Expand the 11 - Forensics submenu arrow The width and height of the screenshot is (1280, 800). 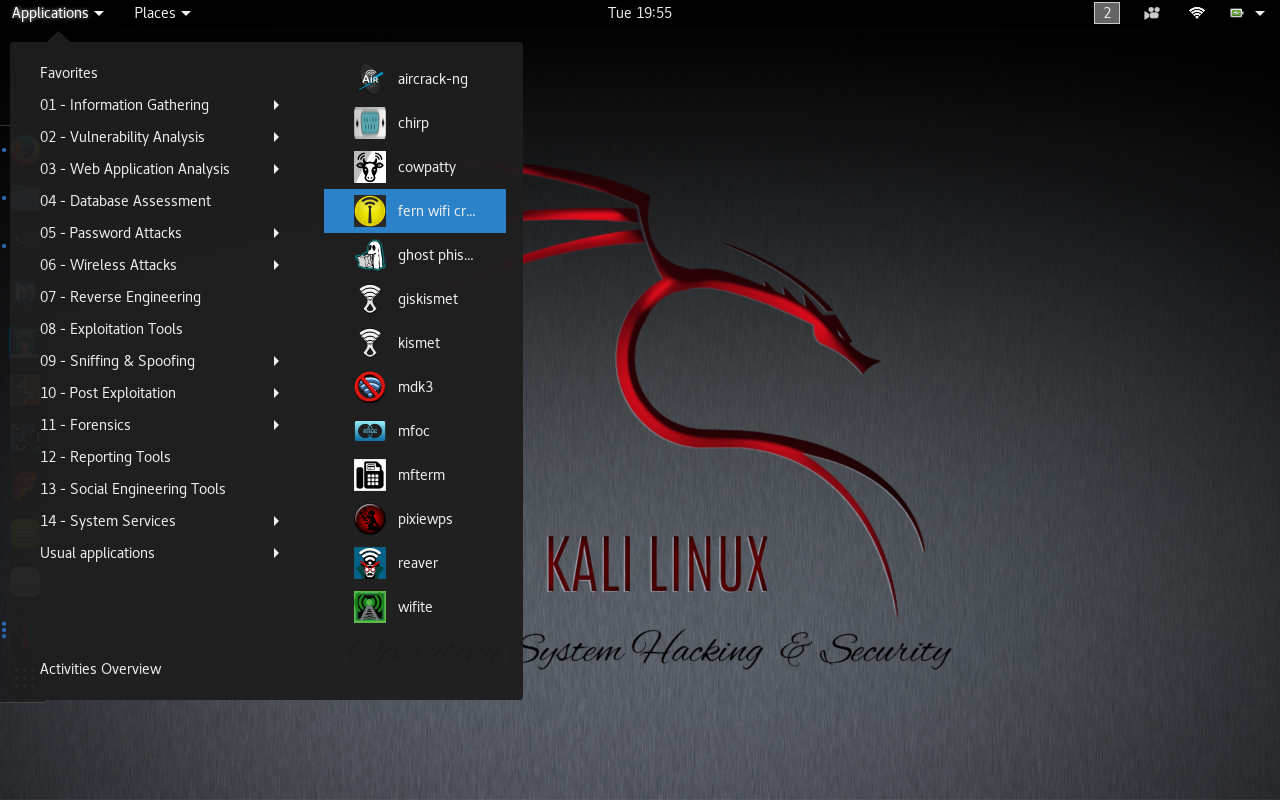pyautogui.click(x=276, y=425)
